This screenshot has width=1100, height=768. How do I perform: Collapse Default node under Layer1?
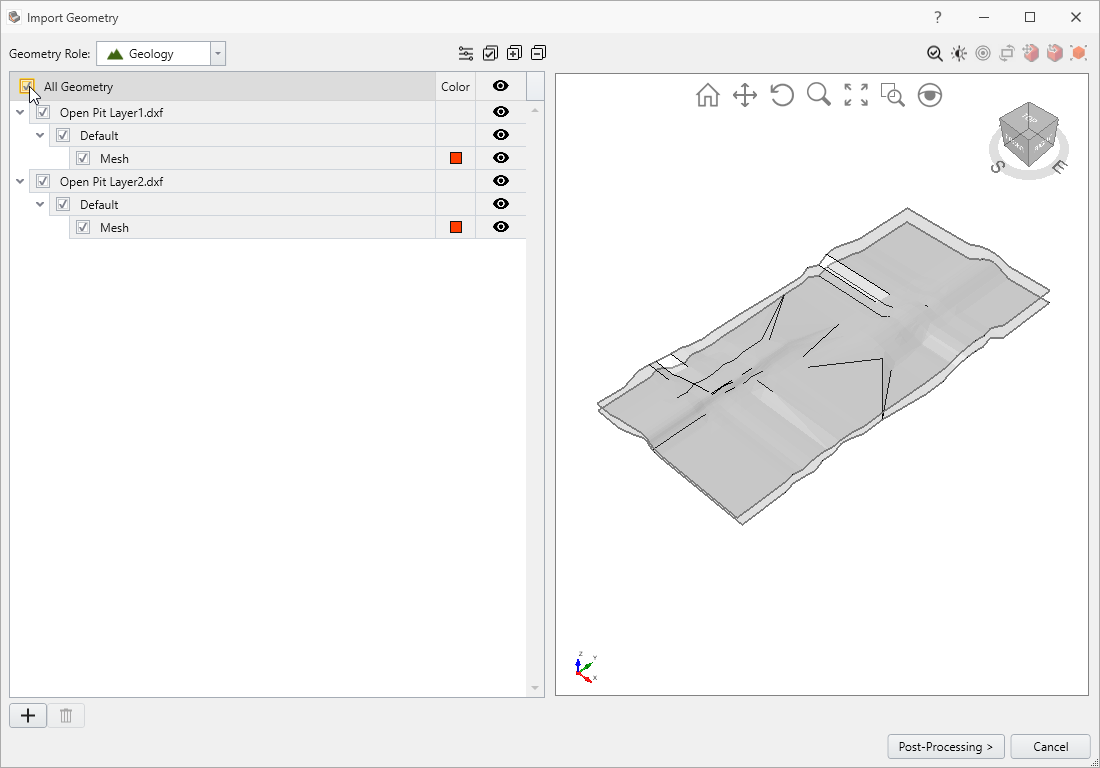click(40, 135)
